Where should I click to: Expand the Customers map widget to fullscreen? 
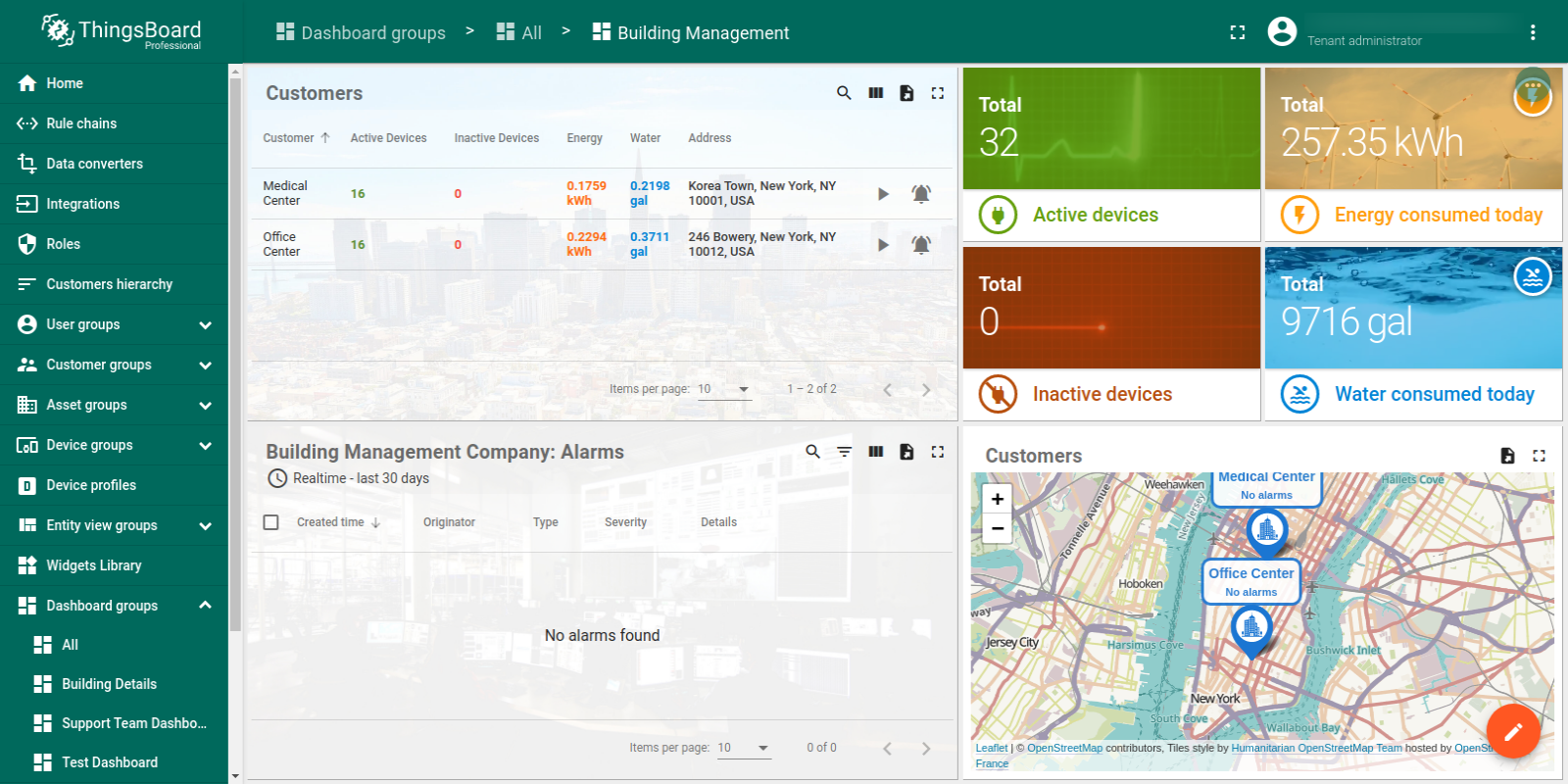(1539, 456)
